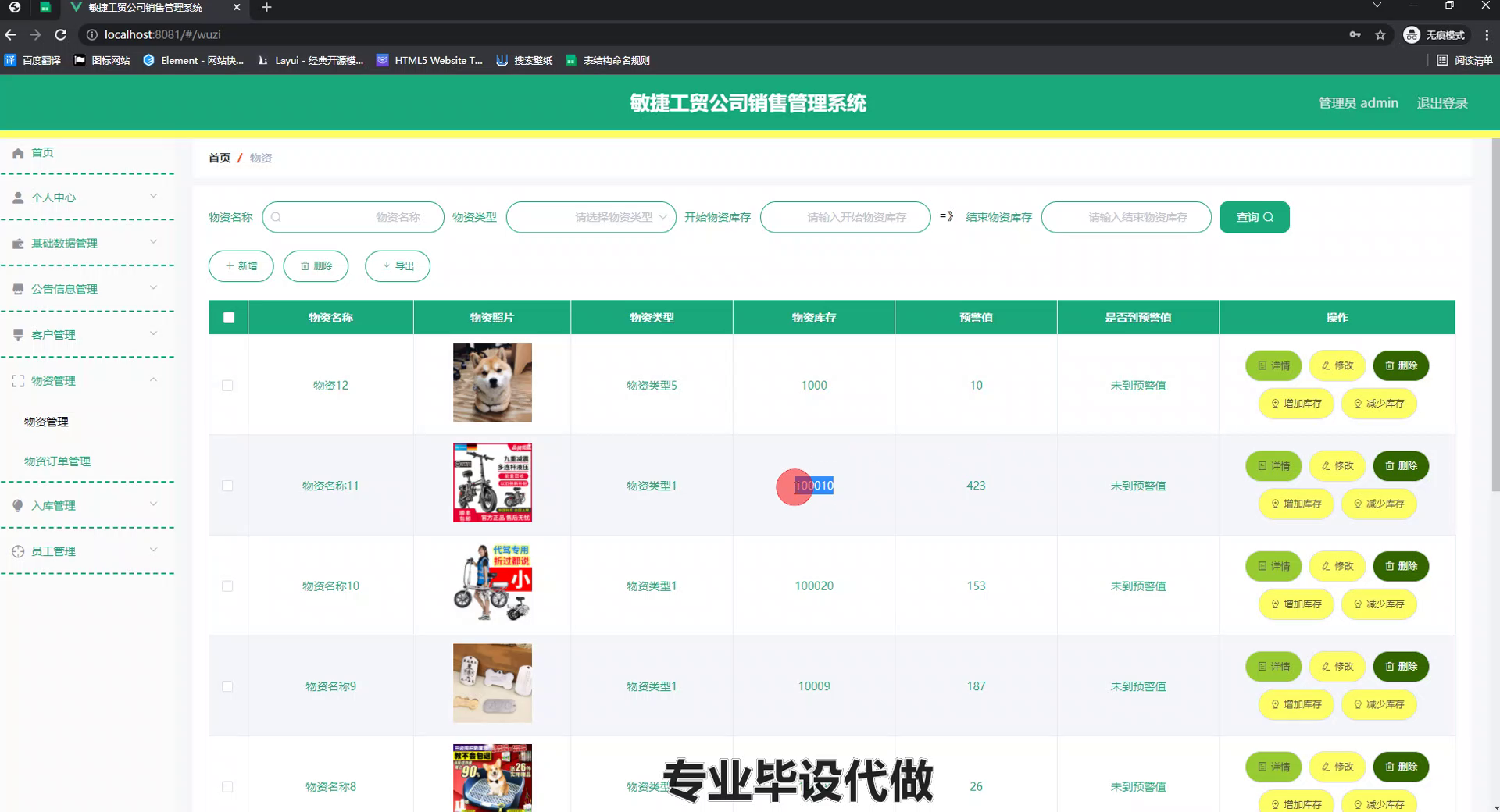Open the HTML5 Website bookmark

[430, 60]
